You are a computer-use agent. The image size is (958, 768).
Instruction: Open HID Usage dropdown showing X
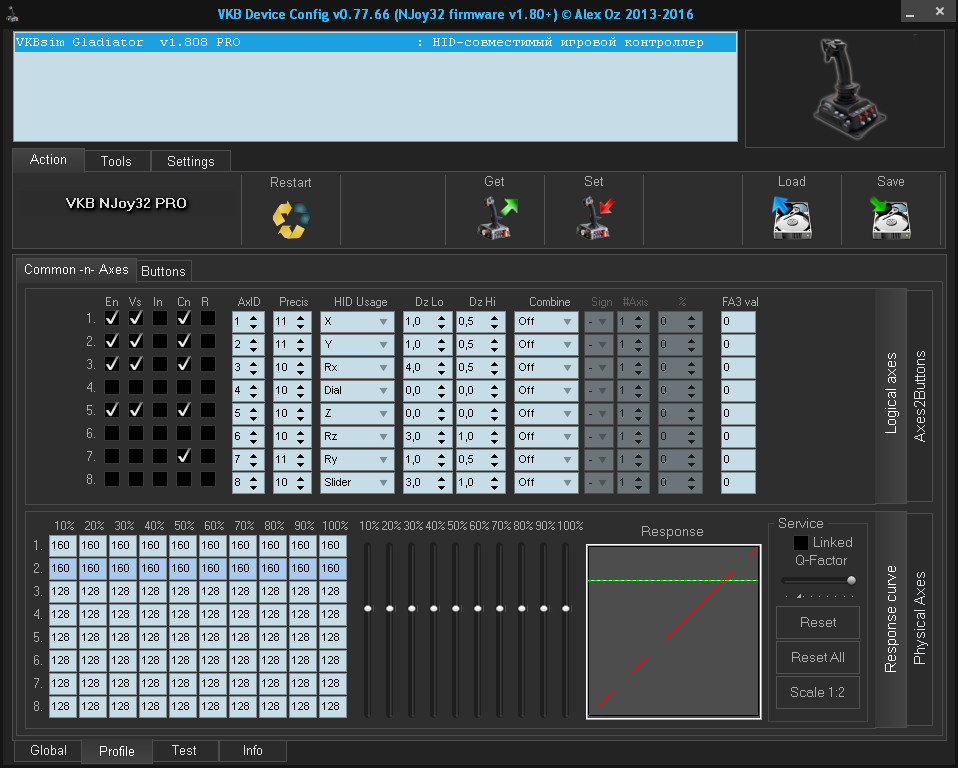pyautogui.click(x=357, y=322)
